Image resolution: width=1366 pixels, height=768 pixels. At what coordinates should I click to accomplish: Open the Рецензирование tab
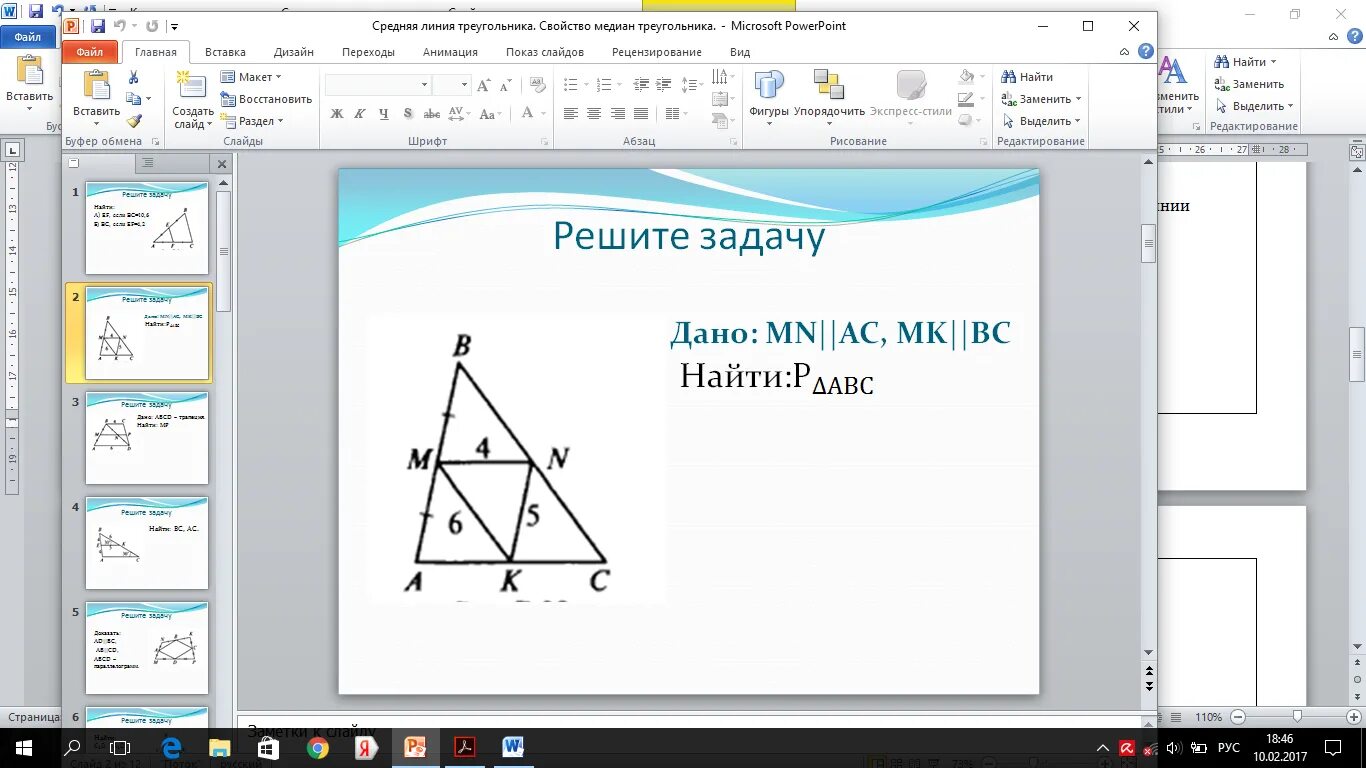[x=657, y=52]
